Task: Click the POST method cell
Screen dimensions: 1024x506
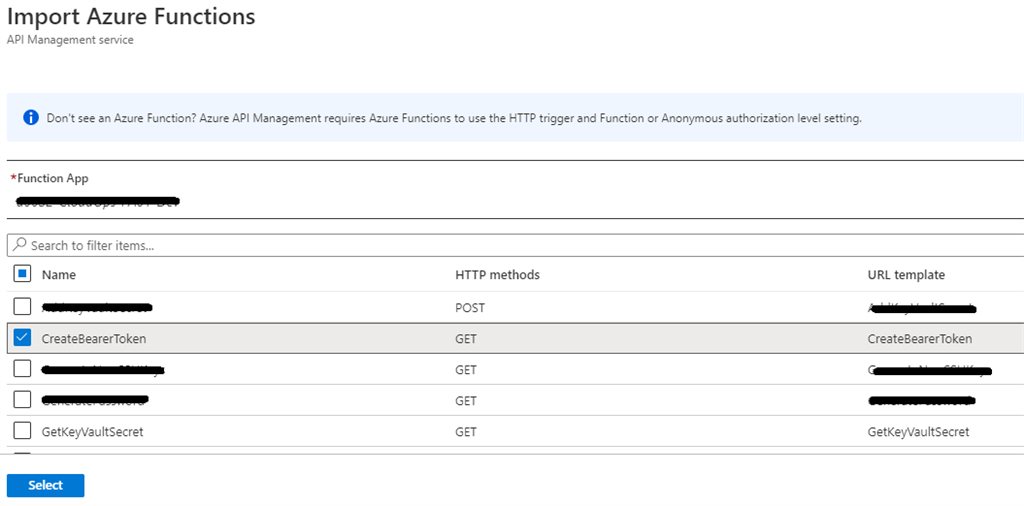Action: [470, 308]
